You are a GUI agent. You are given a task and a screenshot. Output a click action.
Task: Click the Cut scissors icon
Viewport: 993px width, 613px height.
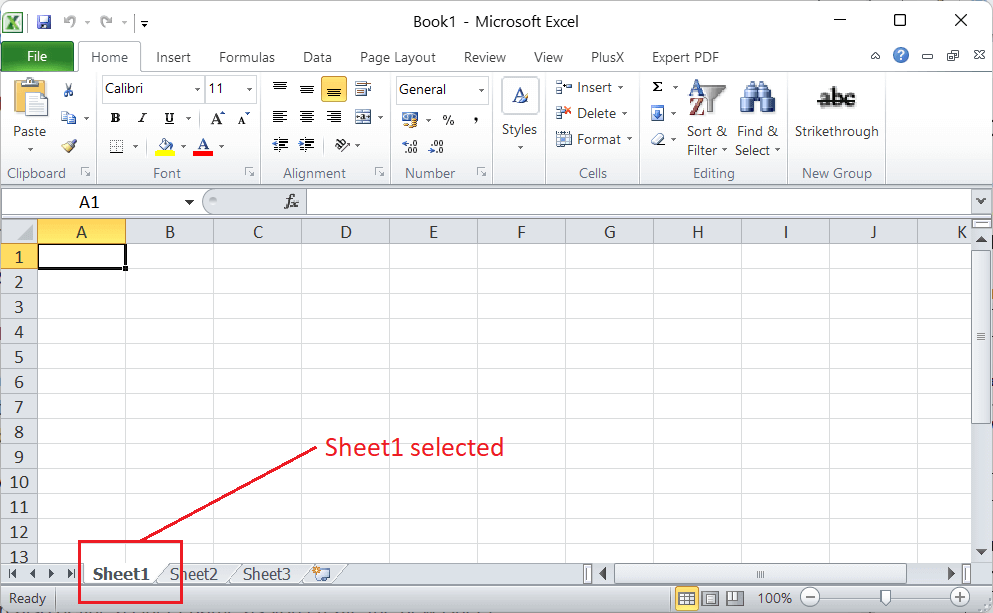pos(69,90)
